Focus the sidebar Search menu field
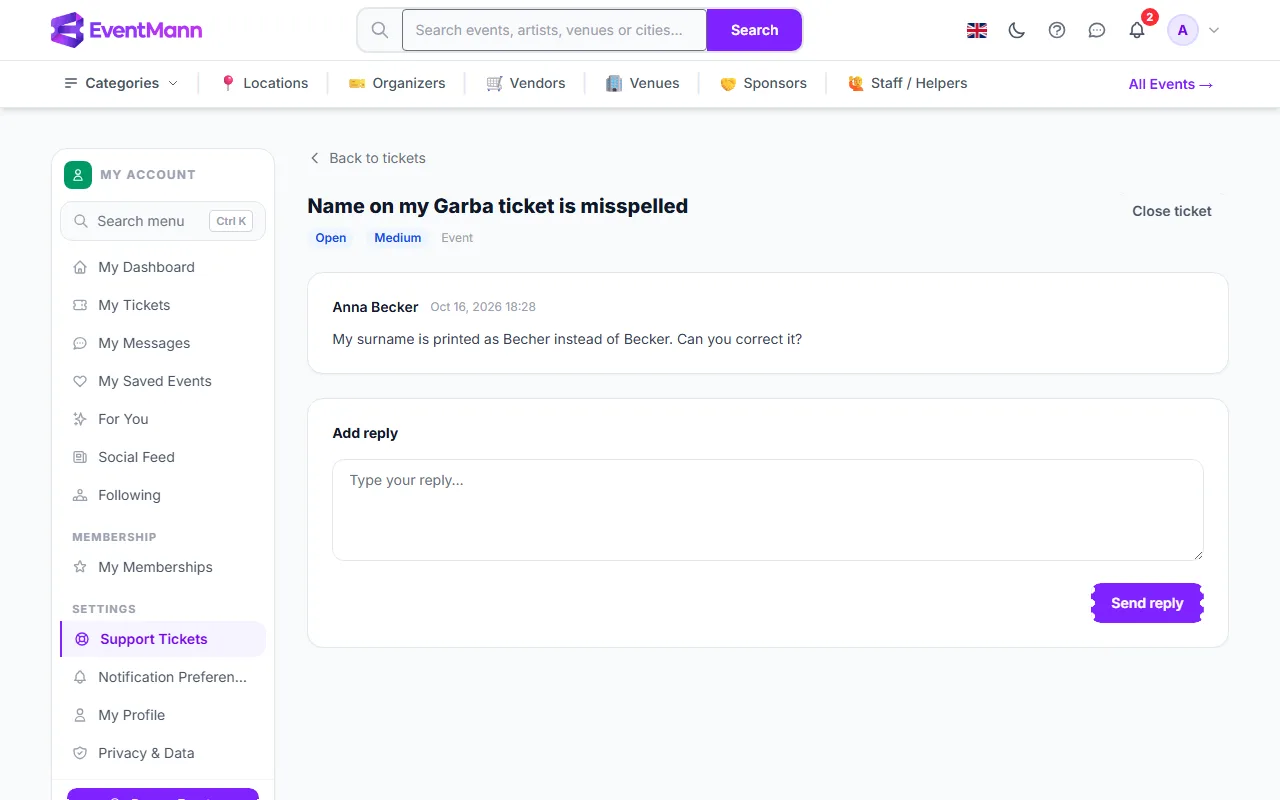This screenshot has width=1280, height=800. pyautogui.click(x=163, y=221)
